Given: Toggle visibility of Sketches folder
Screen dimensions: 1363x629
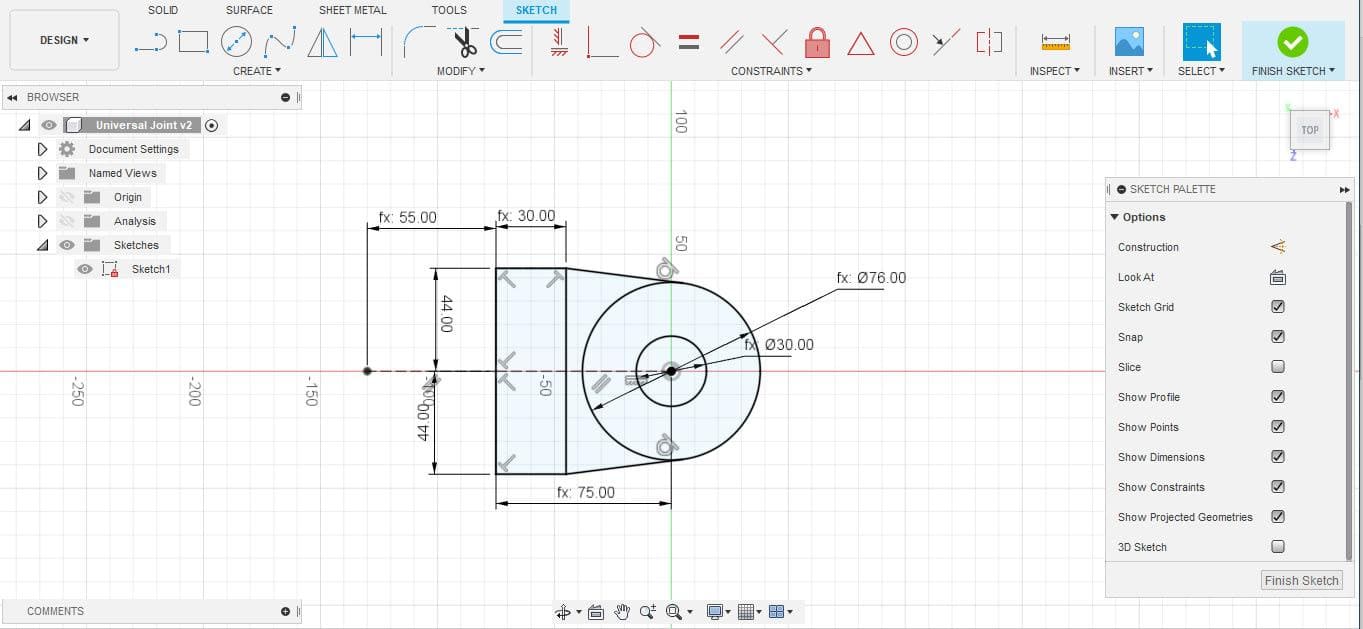Looking at the screenshot, I should (67, 245).
